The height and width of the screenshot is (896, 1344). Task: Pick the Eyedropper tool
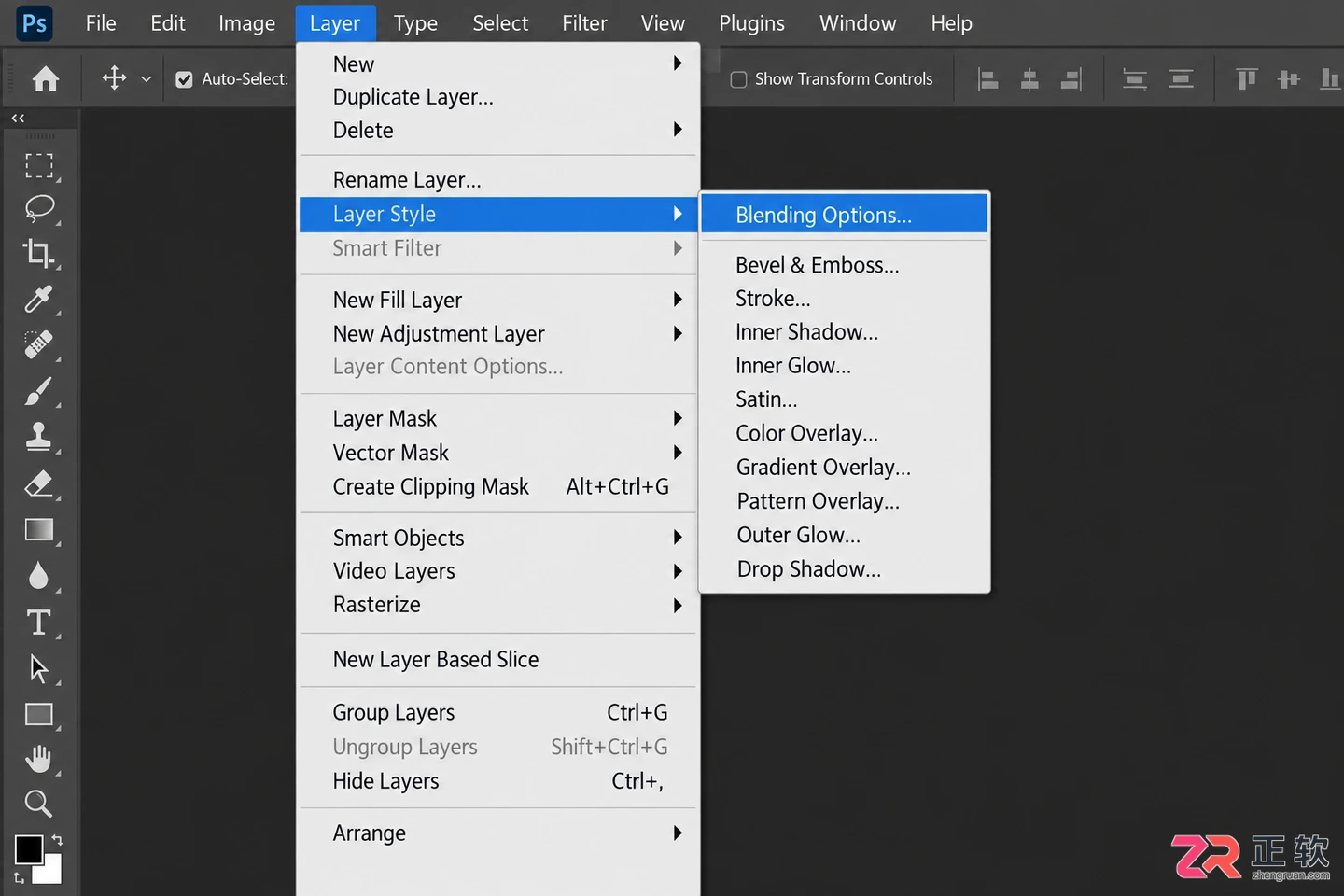(x=39, y=299)
